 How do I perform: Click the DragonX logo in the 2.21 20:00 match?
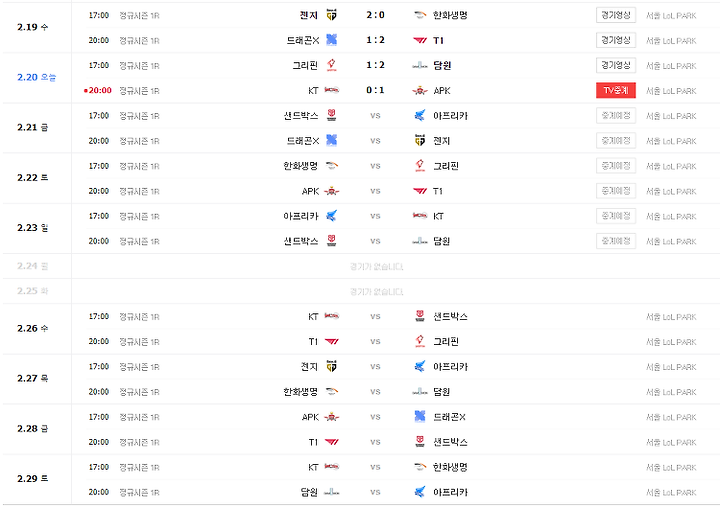[x=331, y=141]
